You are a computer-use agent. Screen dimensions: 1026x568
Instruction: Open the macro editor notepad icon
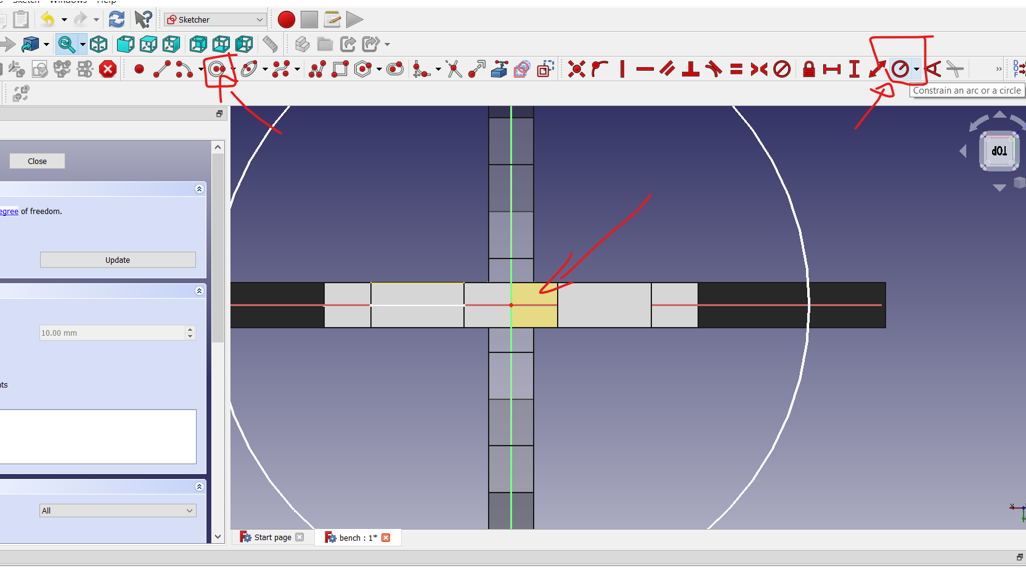tap(332, 20)
